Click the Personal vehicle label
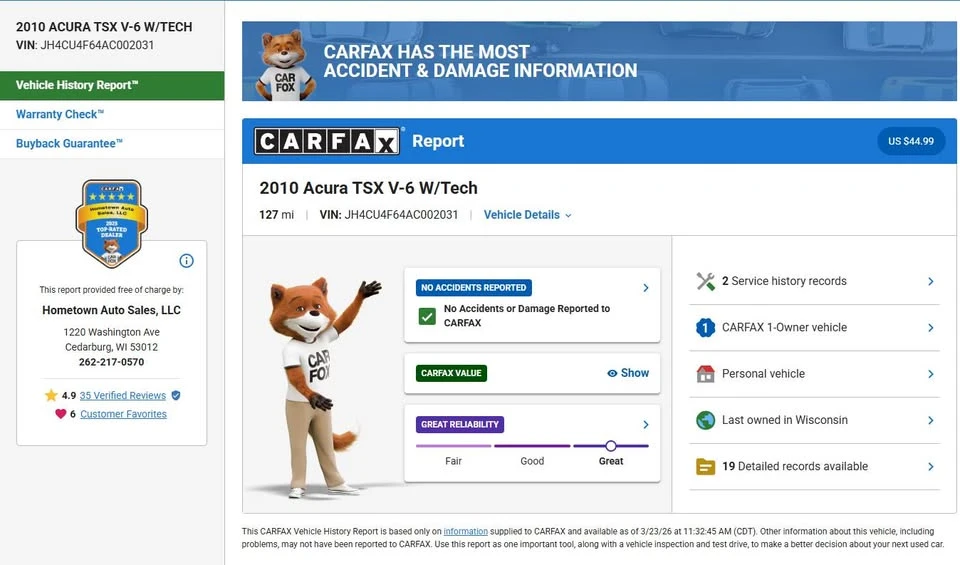Image resolution: width=960 pixels, height=565 pixels. pos(763,374)
